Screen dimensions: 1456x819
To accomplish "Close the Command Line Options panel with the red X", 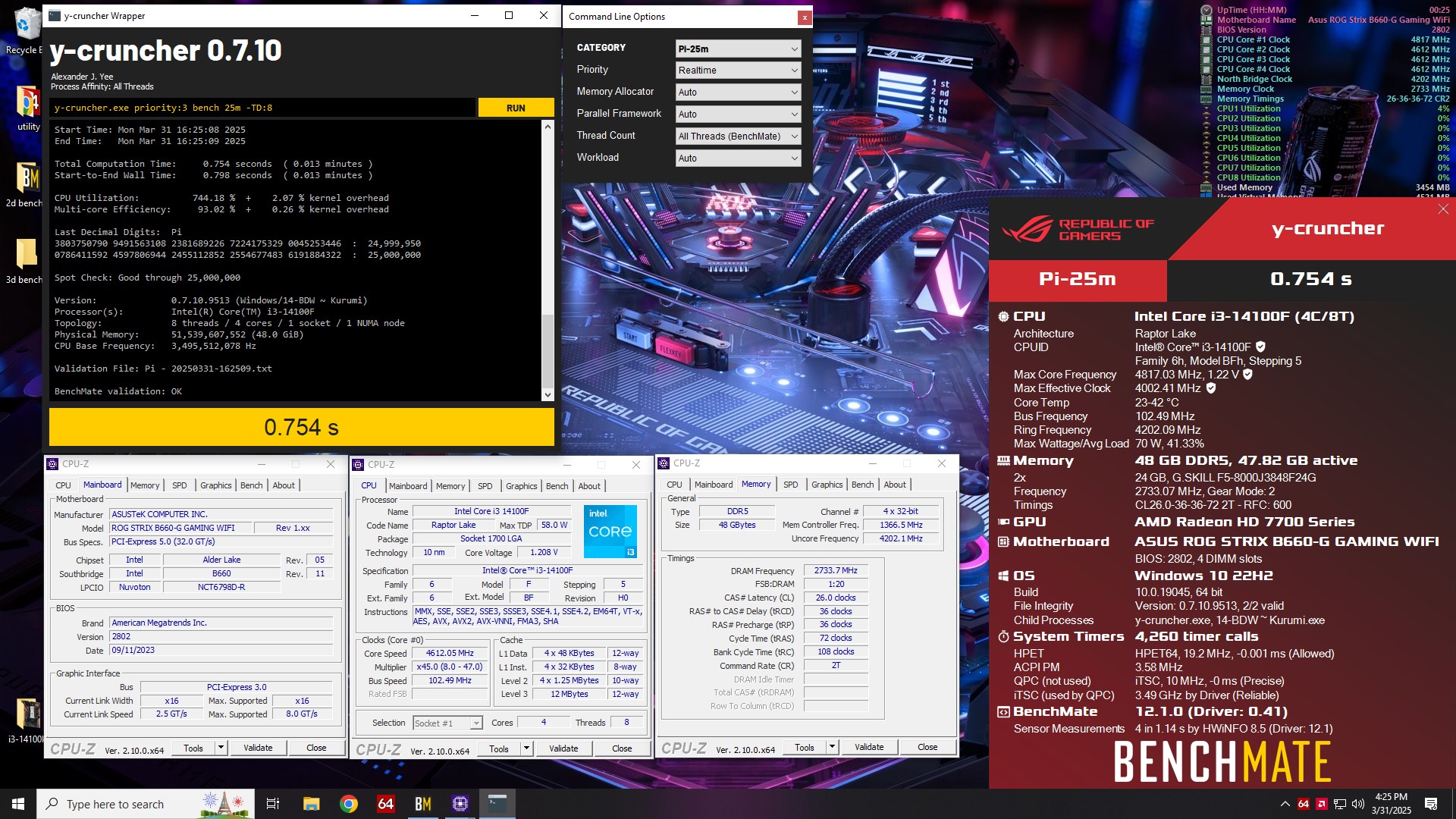I will point(805,17).
